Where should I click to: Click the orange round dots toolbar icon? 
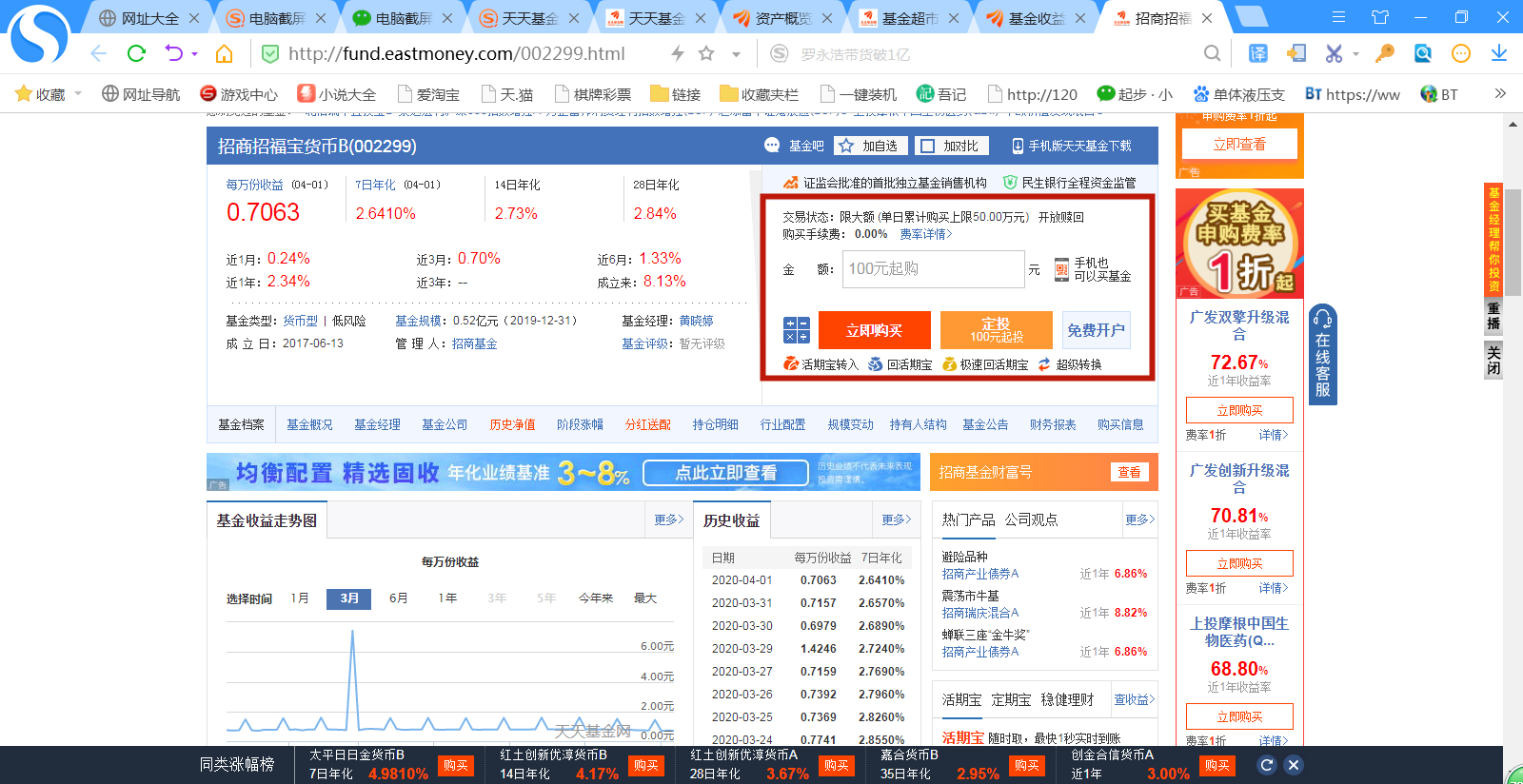pyautogui.click(x=1461, y=53)
